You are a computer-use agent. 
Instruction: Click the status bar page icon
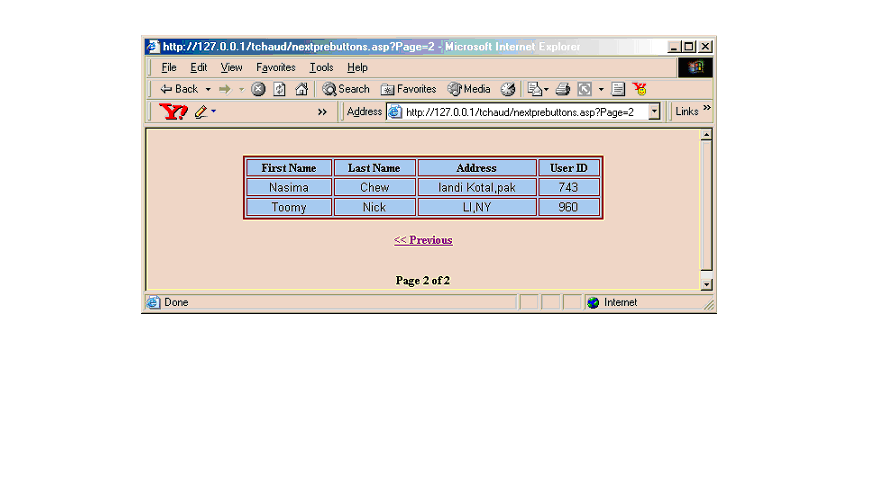coord(153,302)
